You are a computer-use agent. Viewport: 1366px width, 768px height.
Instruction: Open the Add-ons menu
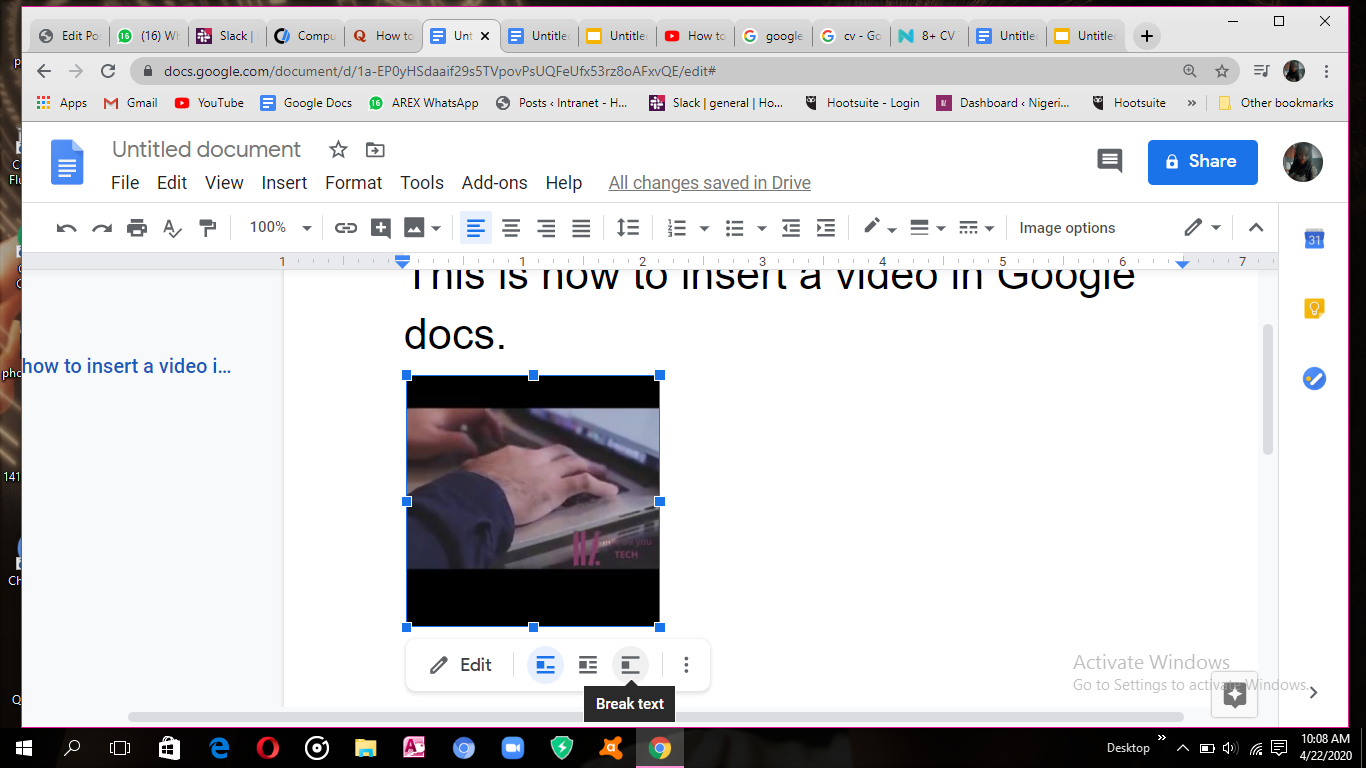click(x=494, y=183)
